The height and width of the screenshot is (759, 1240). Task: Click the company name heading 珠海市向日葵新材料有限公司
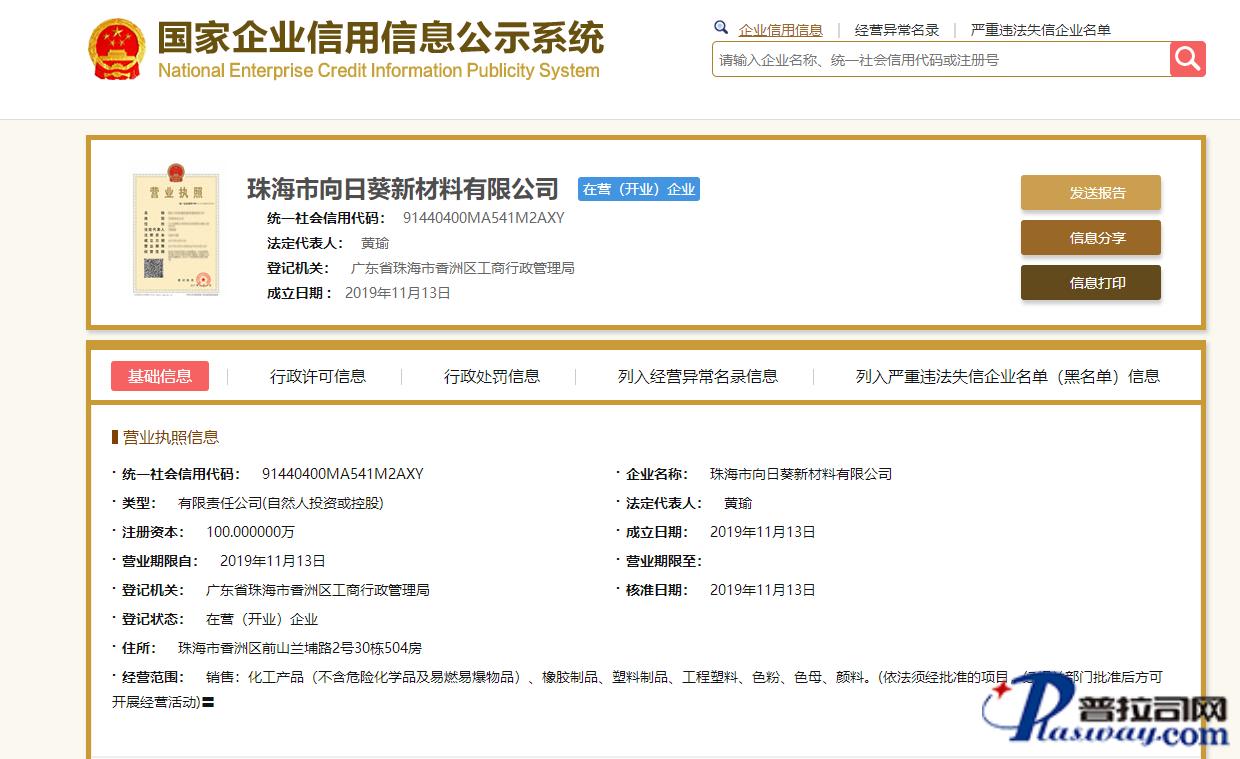(x=403, y=188)
